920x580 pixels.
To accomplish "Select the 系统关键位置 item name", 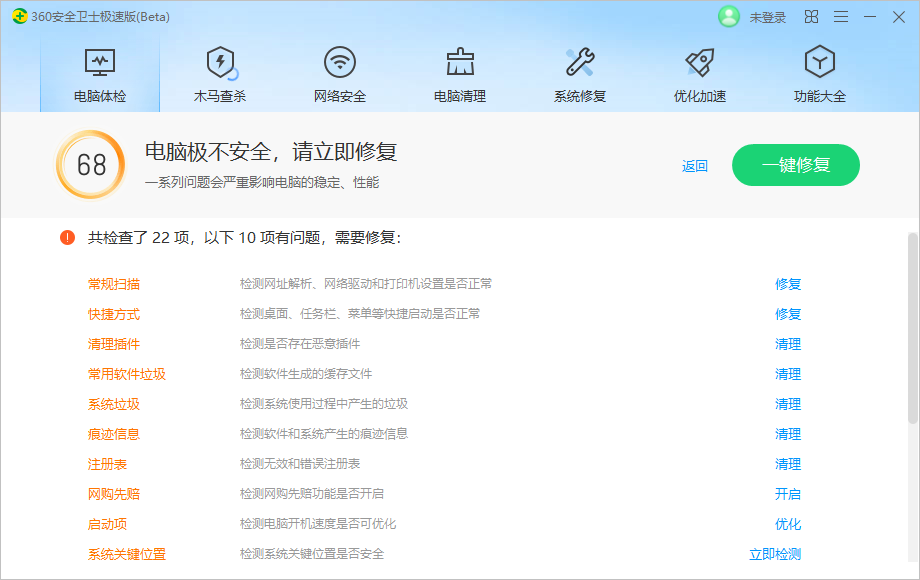I will tap(127, 554).
